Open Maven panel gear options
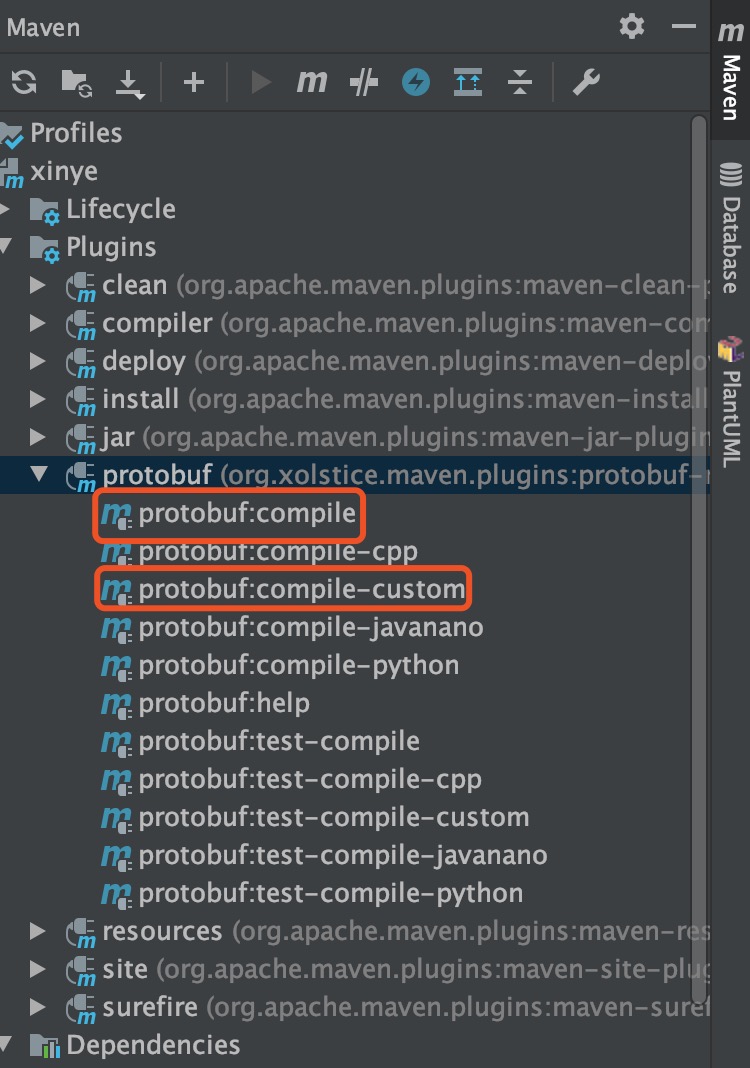 [632, 26]
